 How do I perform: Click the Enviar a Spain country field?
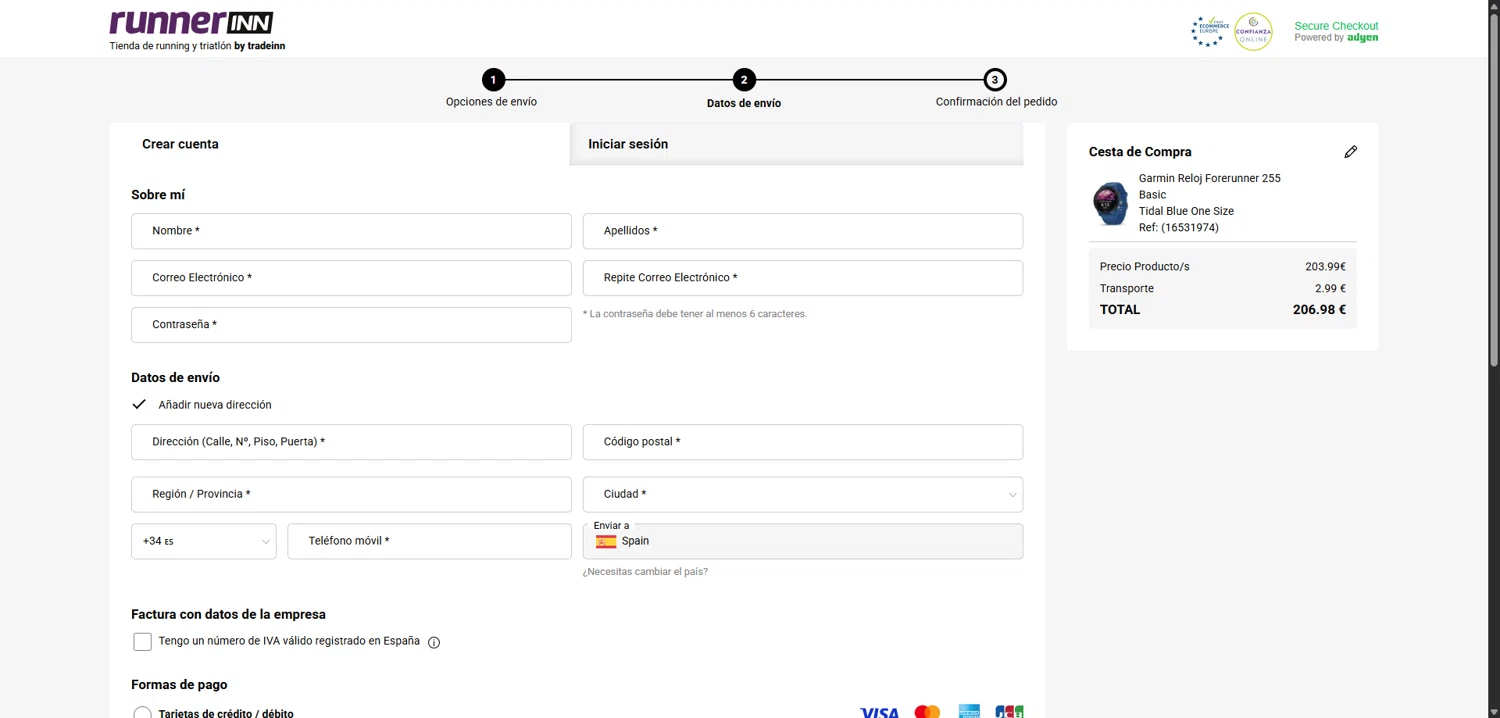[803, 541]
